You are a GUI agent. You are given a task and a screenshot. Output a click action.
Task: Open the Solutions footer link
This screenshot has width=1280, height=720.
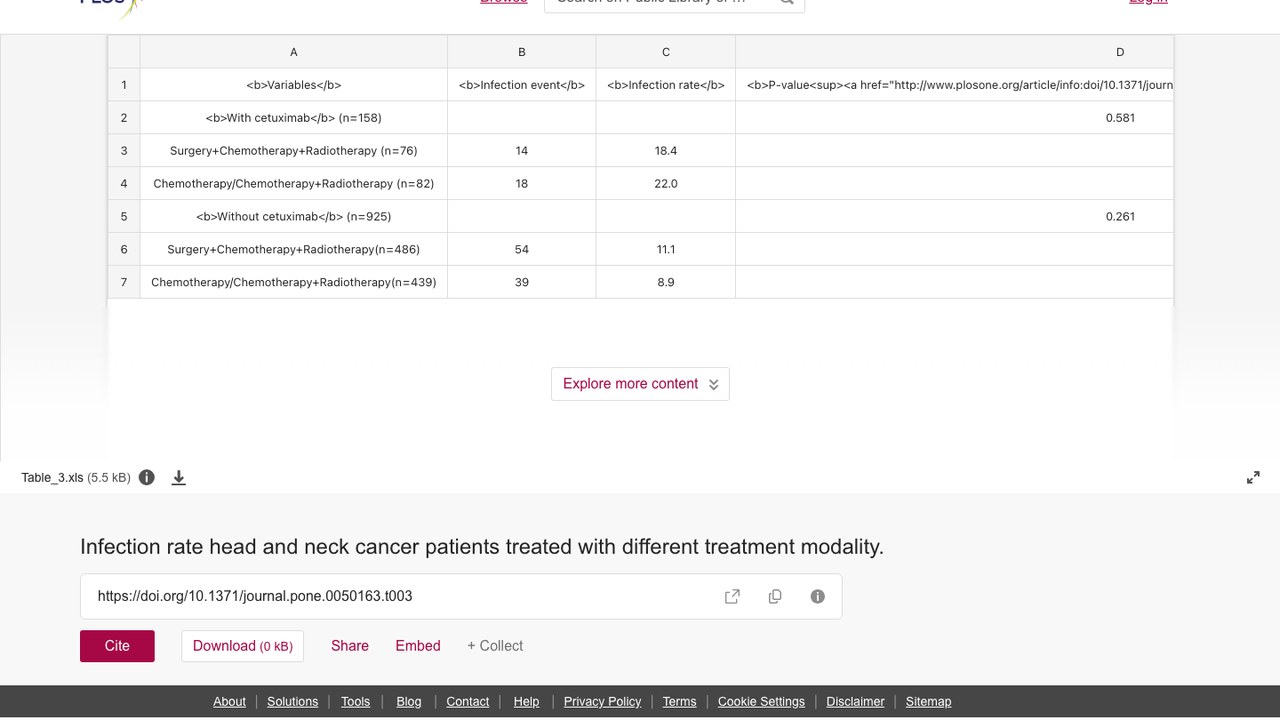[x=292, y=702]
